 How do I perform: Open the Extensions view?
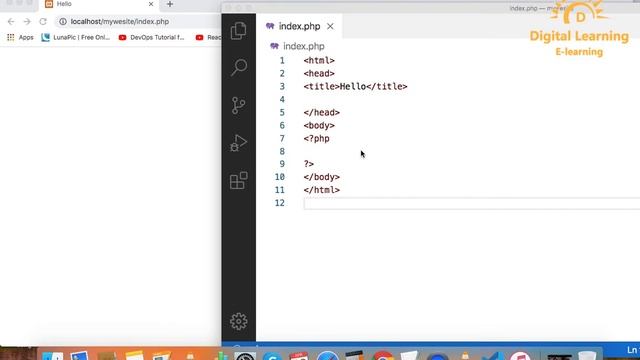(x=238, y=180)
